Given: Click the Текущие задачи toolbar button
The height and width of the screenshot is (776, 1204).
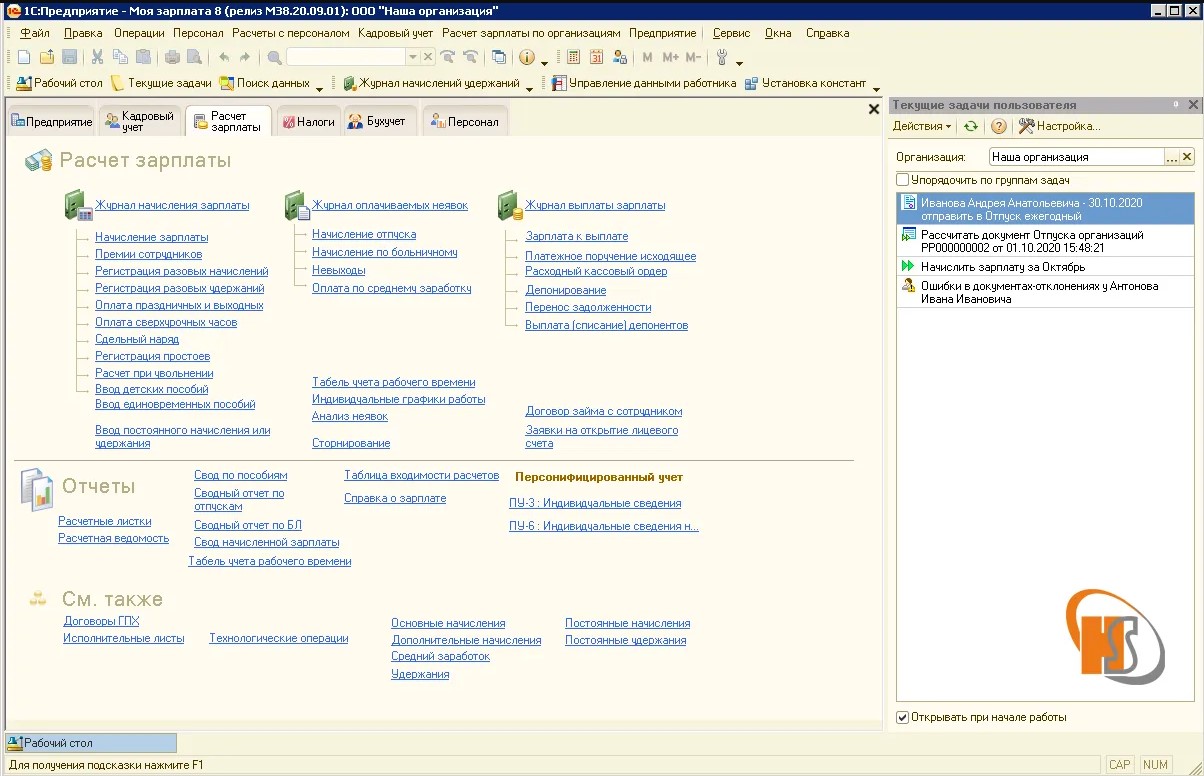Looking at the screenshot, I should [x=161, y=83].
